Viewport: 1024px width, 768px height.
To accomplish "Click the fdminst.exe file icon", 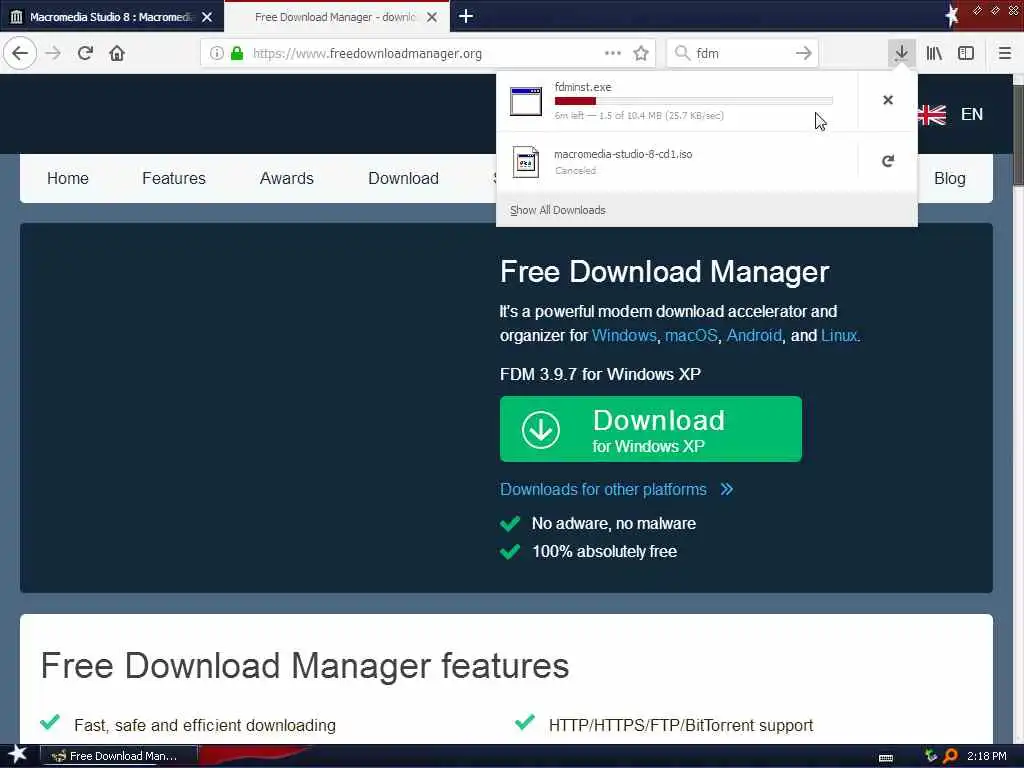I will [526, 101].
